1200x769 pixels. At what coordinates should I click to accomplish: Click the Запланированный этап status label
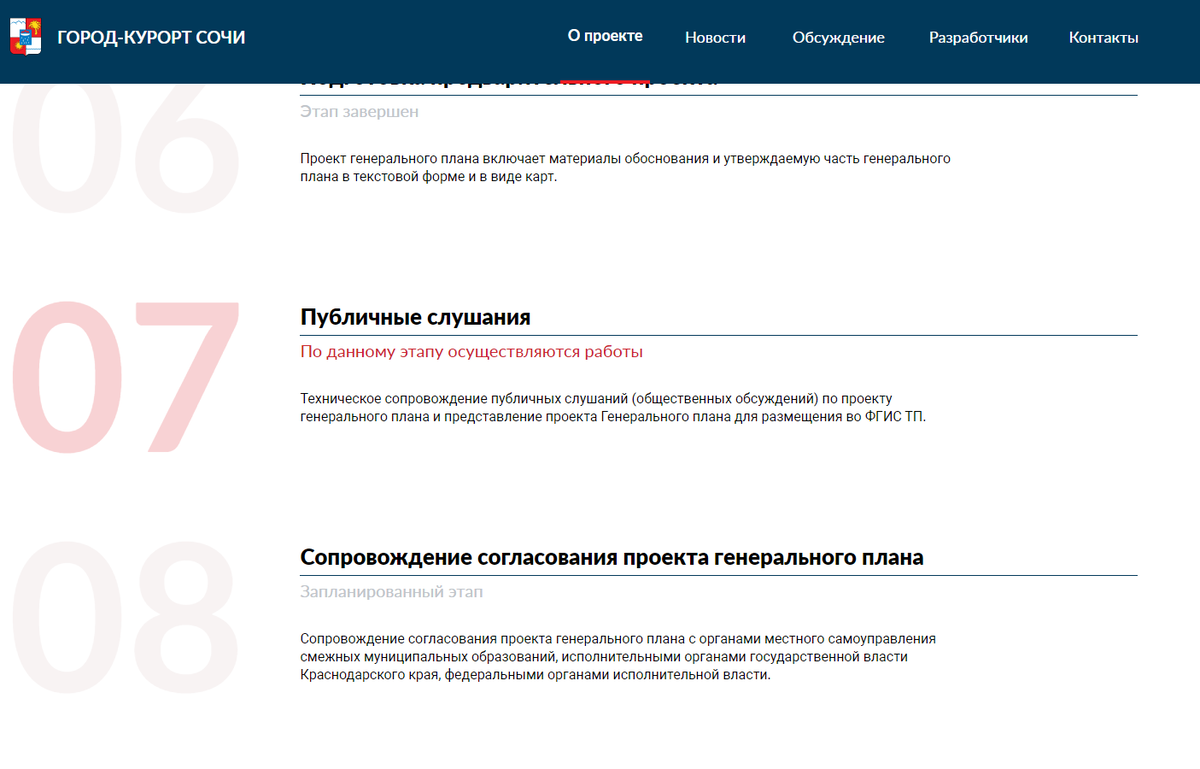pos(391,592)
